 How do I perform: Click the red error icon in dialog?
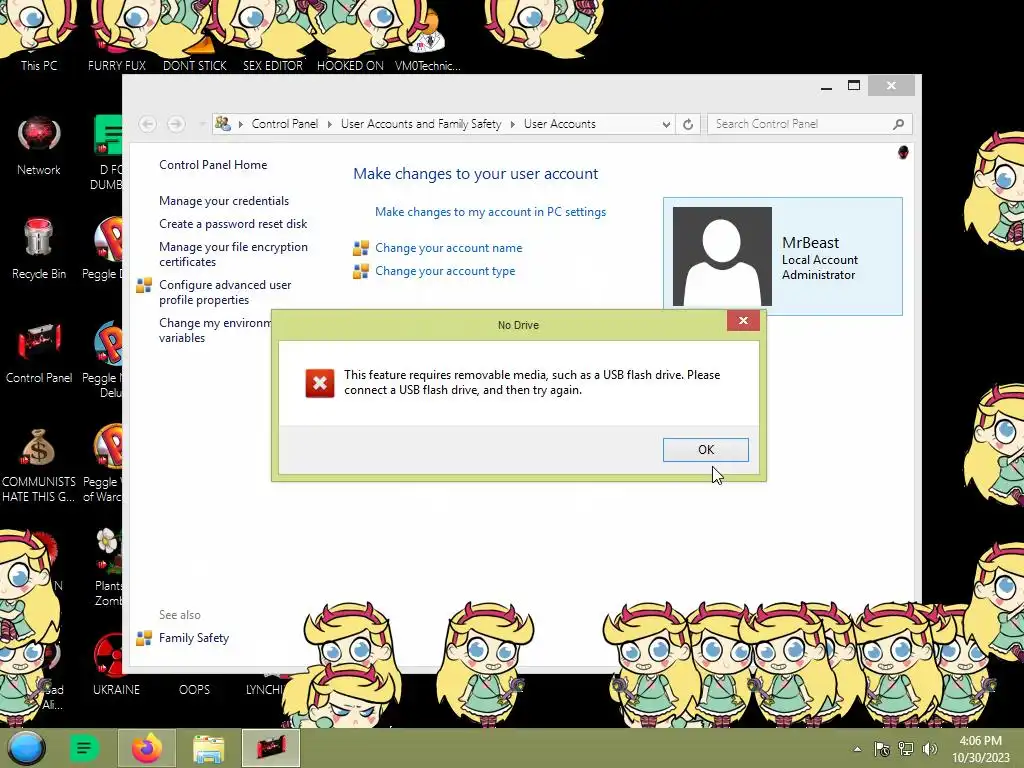[x=319, y=383]
